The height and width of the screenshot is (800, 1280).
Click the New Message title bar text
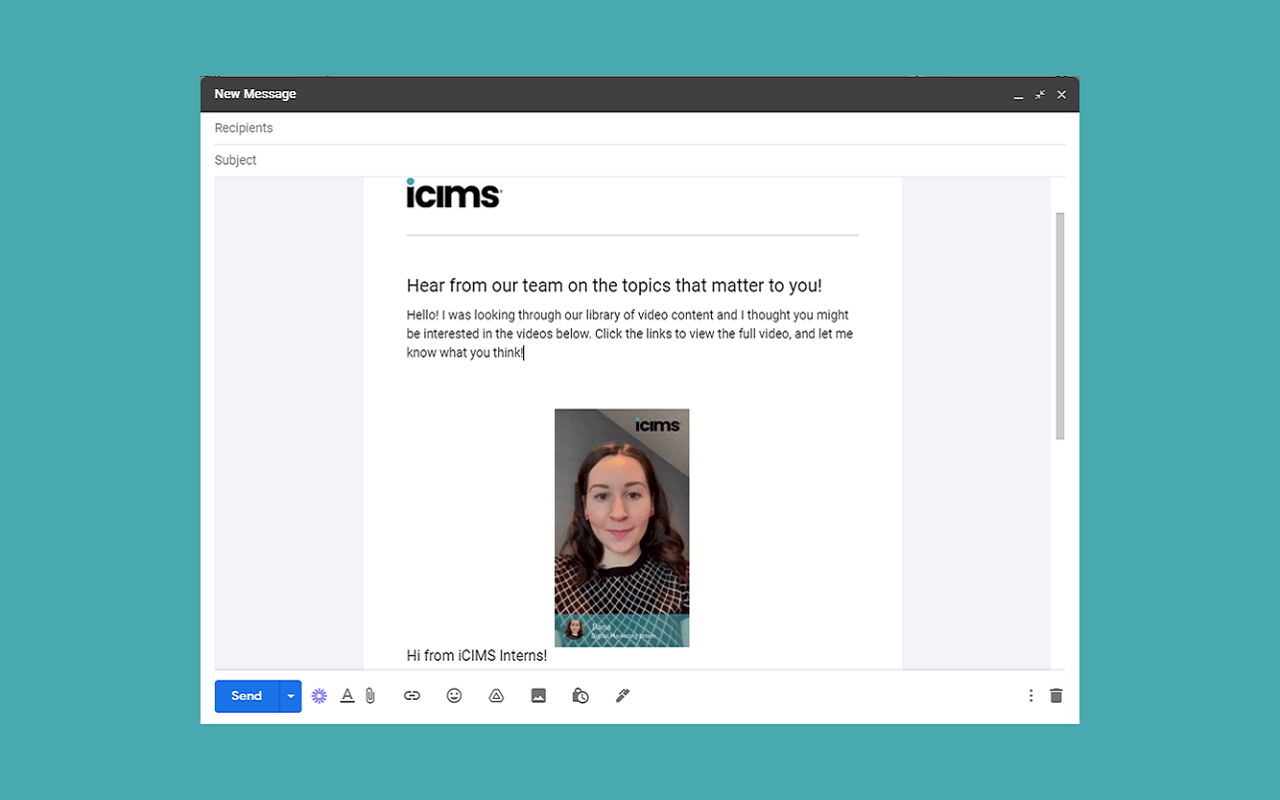pyautogui.click(x=255, y=94)
